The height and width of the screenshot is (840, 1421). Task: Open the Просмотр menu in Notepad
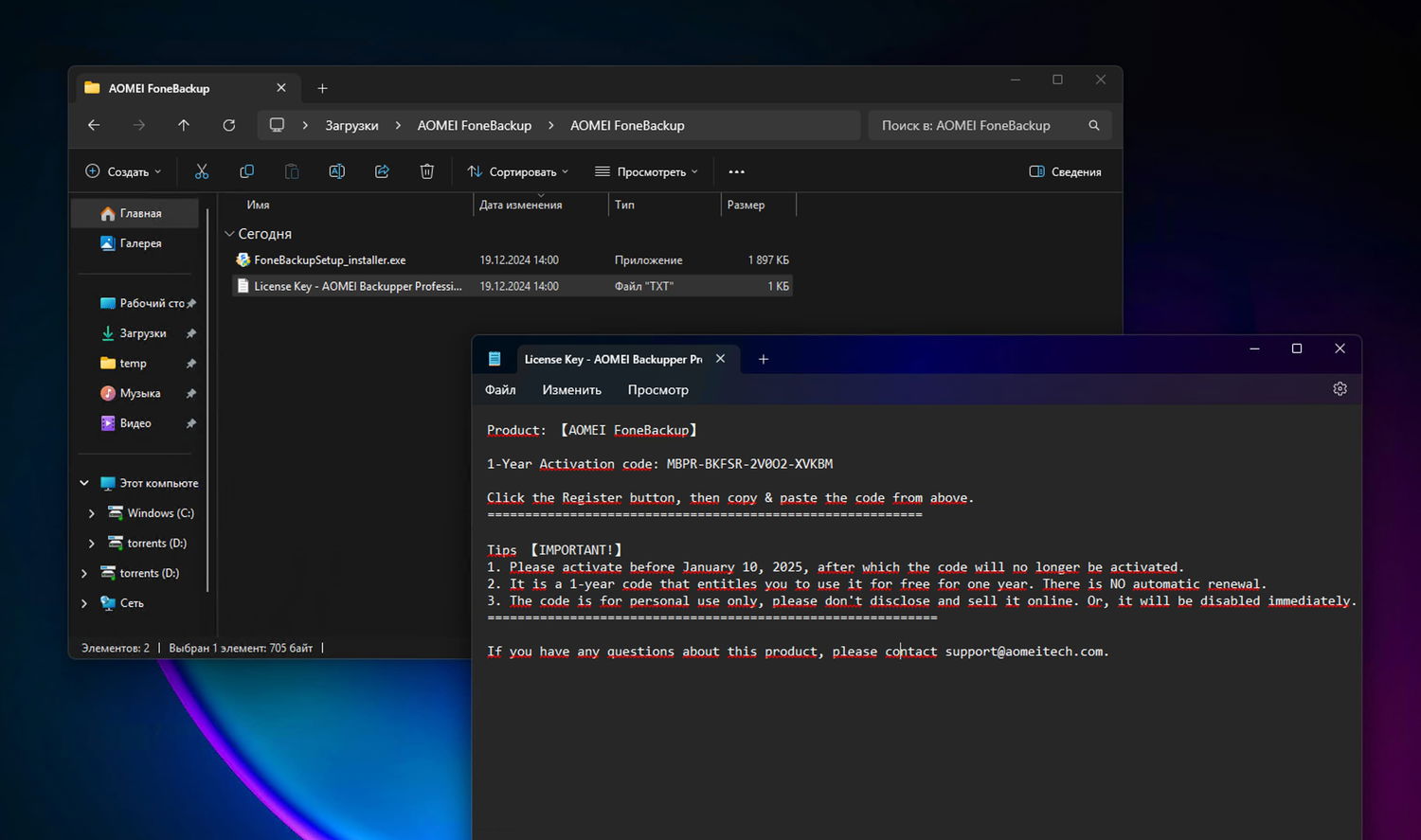[x=657, y=390]
